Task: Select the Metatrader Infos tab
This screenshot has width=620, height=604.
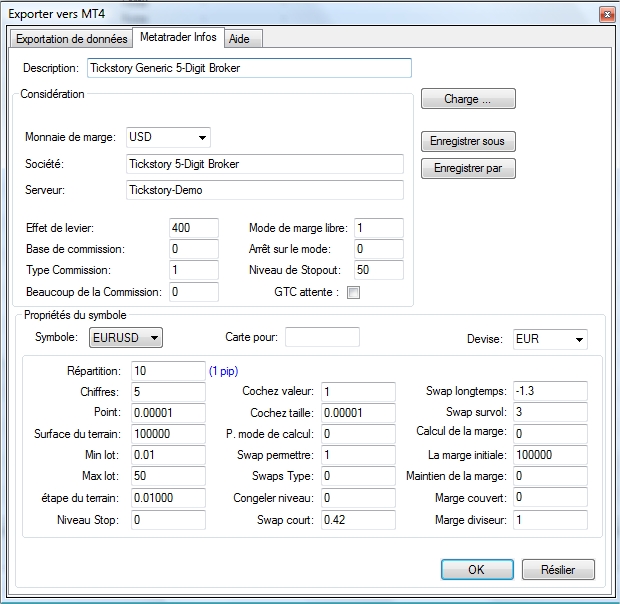Action: coord(177,38)
